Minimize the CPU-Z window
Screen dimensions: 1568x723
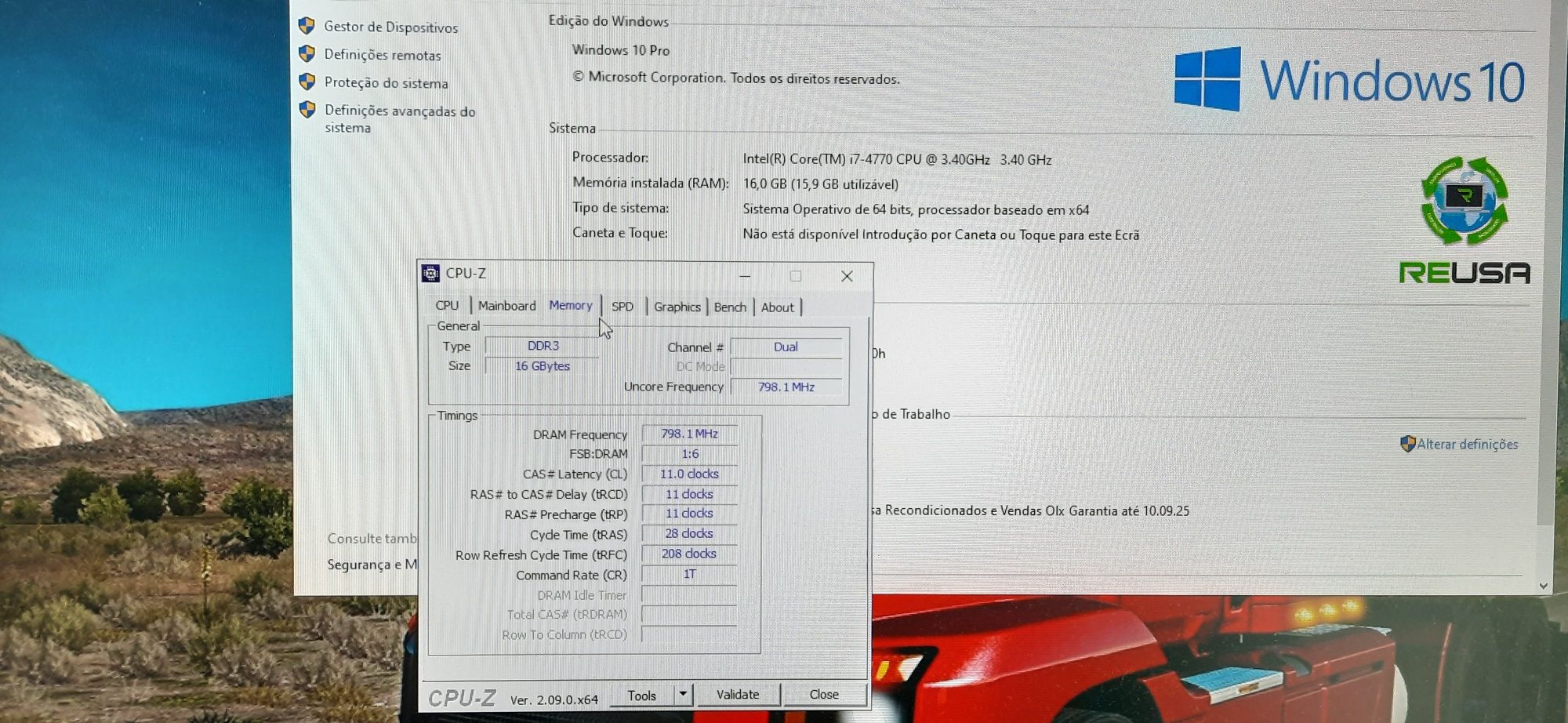pos(745,276)
